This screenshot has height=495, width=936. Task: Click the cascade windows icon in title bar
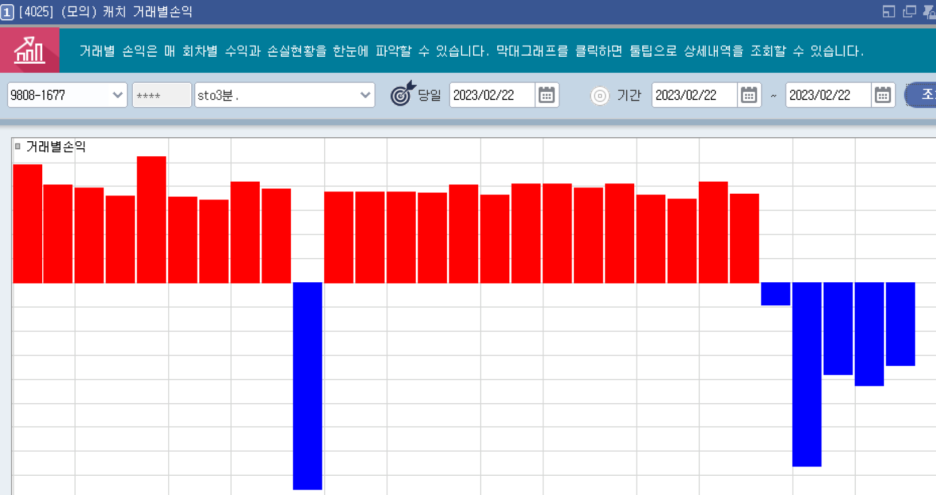coord(909,12)
